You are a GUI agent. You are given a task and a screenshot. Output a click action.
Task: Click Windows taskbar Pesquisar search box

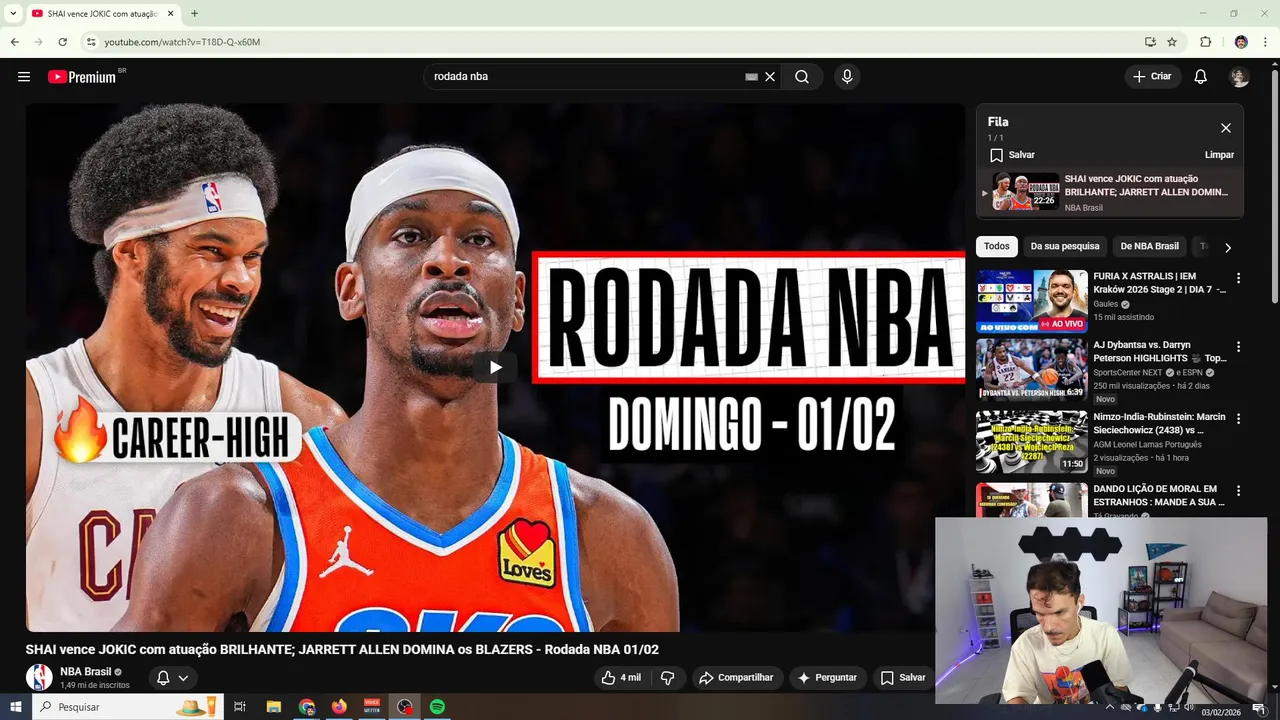click(x=129, y=707)
